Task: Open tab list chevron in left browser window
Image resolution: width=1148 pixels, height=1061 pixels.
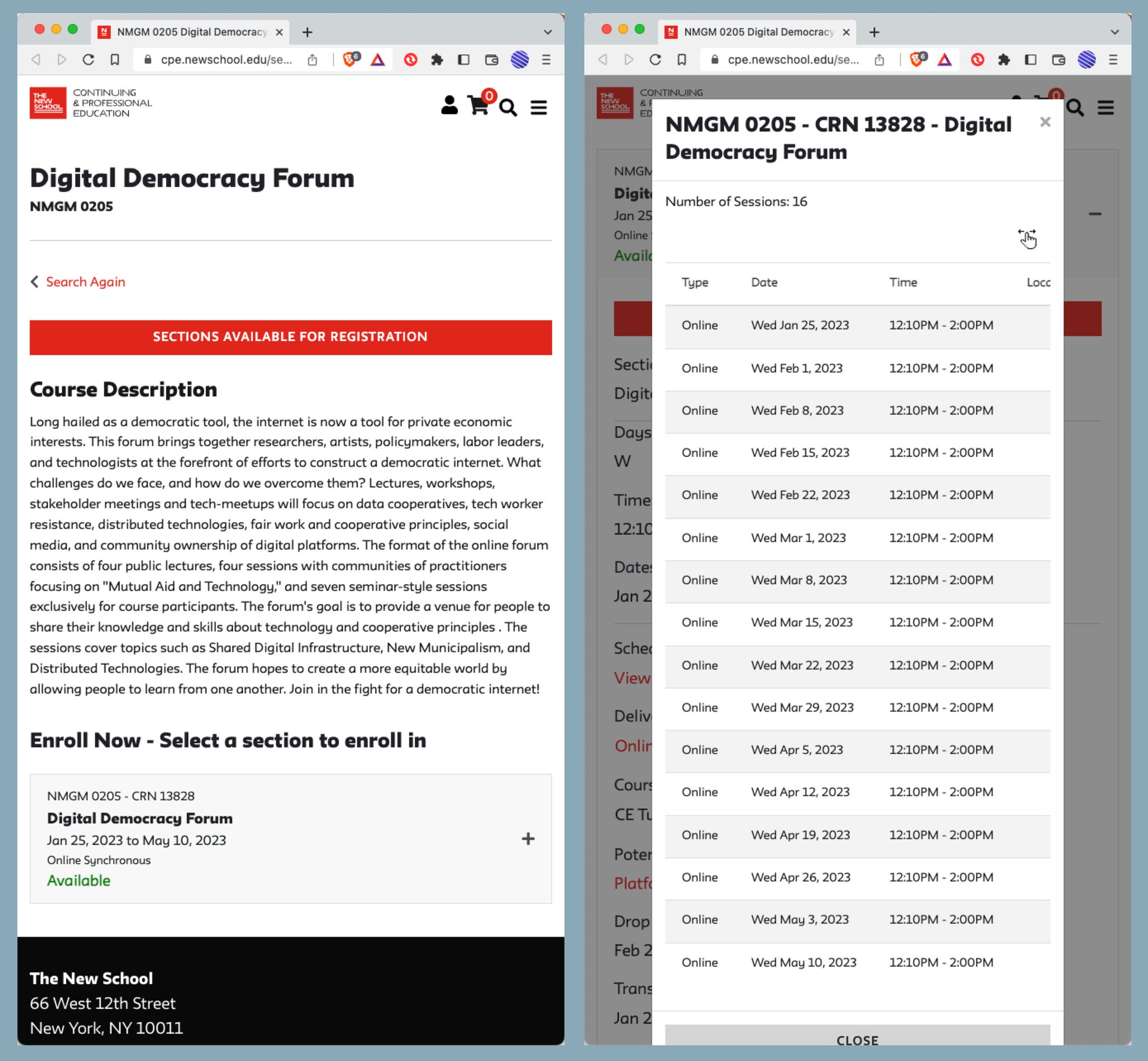Action: (547, 32)
